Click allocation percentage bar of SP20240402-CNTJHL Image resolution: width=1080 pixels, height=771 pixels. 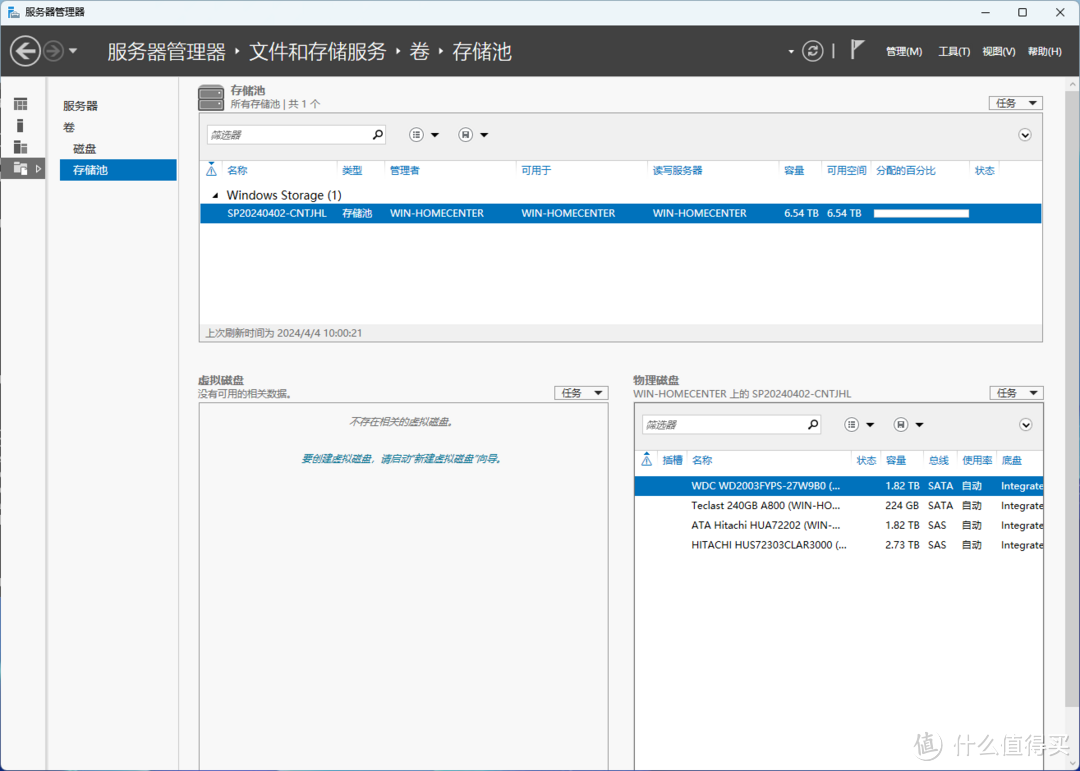pyautogui.click(x=921, y=213)
